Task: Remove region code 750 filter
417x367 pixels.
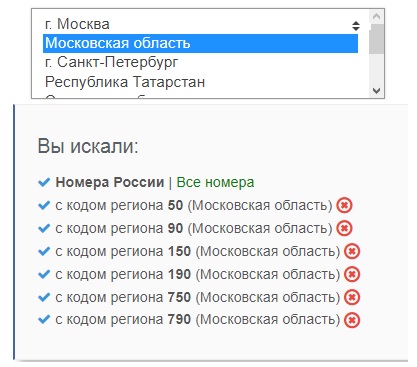Action: tap(352, 297)
